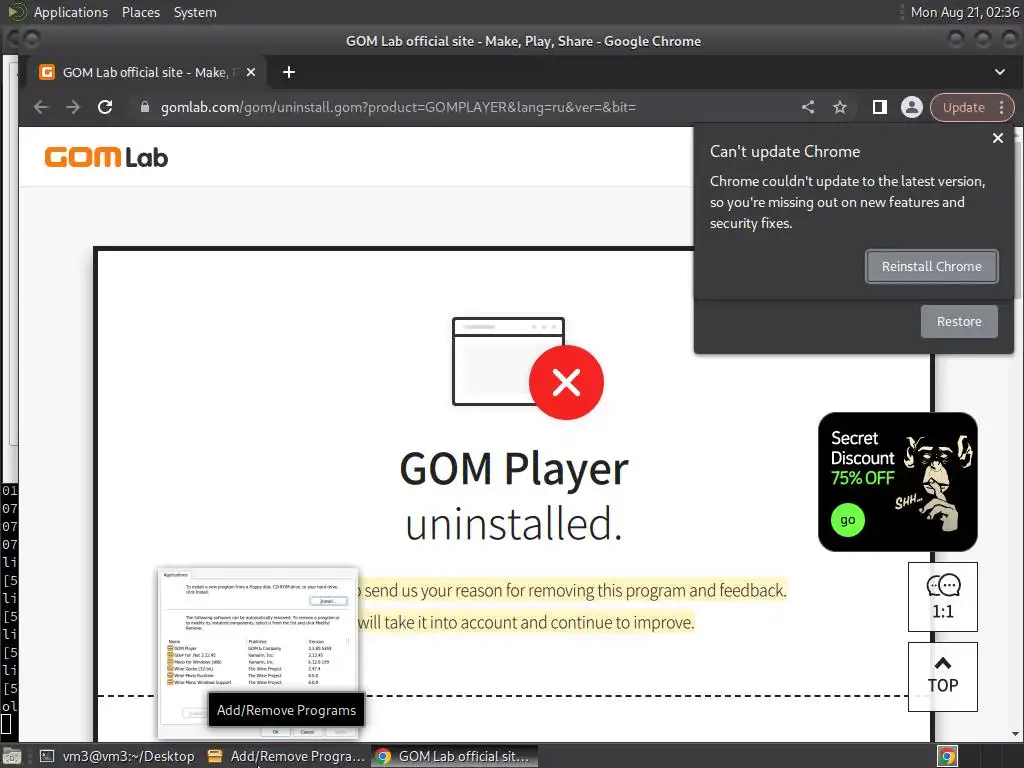Click the page scrollbar down arrow
The image size is (1024, 768).
coord(1016,734)
